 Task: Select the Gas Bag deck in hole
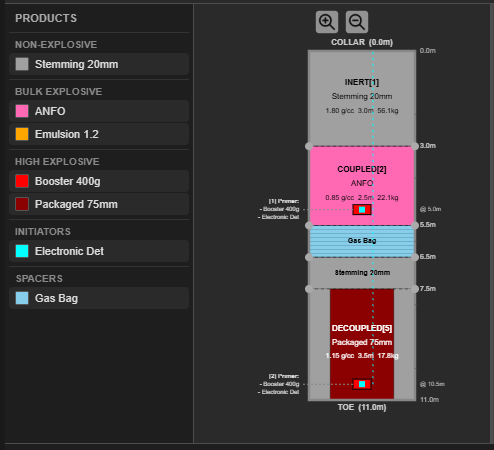coord(362,241)
